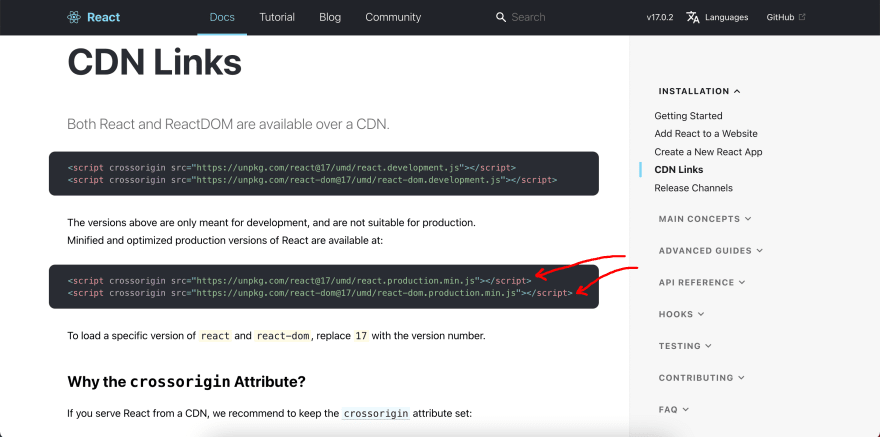Expand the FAQ section
Screen dimensions: 880x437
click(673, 410)
